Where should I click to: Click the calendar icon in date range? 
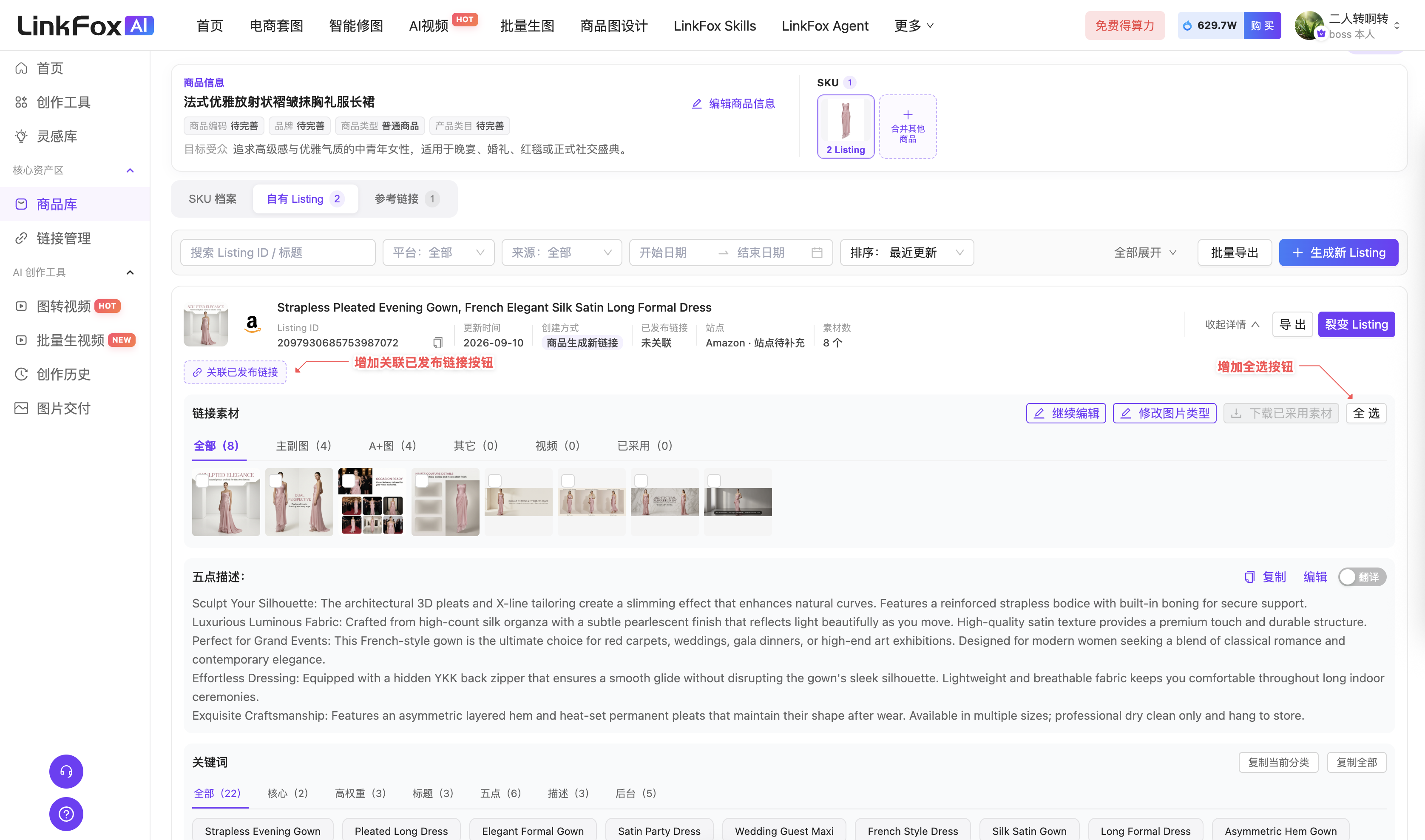(817, 253)
